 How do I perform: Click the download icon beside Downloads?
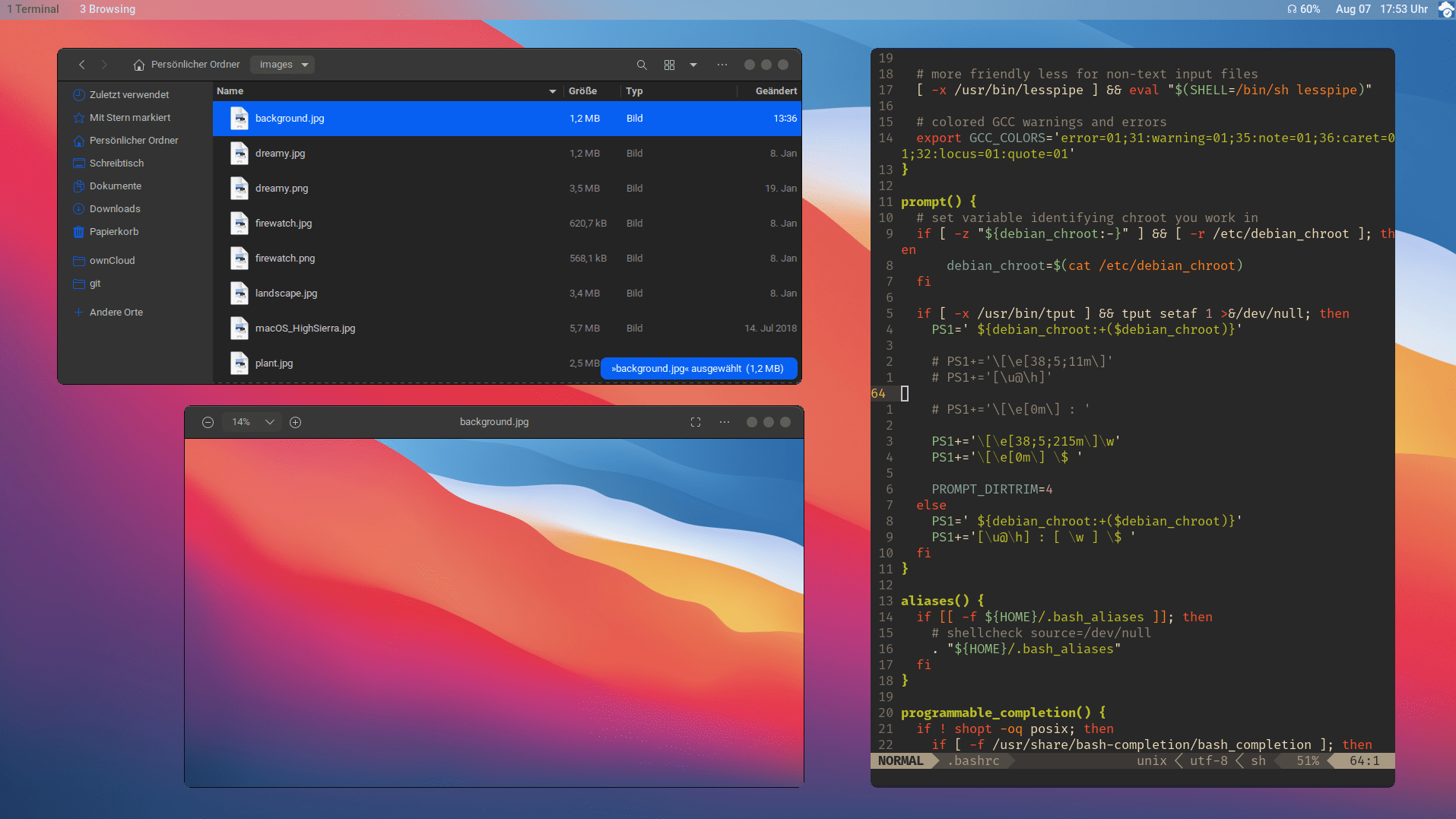pyautogui.click(x=78, y=209)
